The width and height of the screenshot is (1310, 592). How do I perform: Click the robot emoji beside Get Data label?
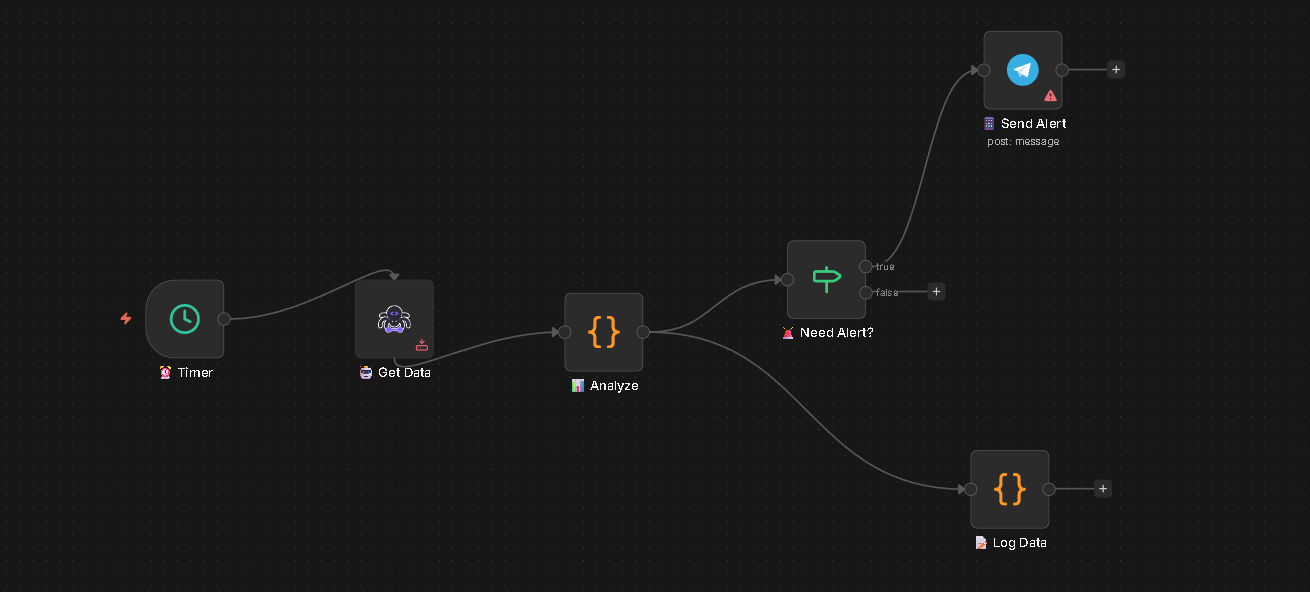(x=365, y=372)
